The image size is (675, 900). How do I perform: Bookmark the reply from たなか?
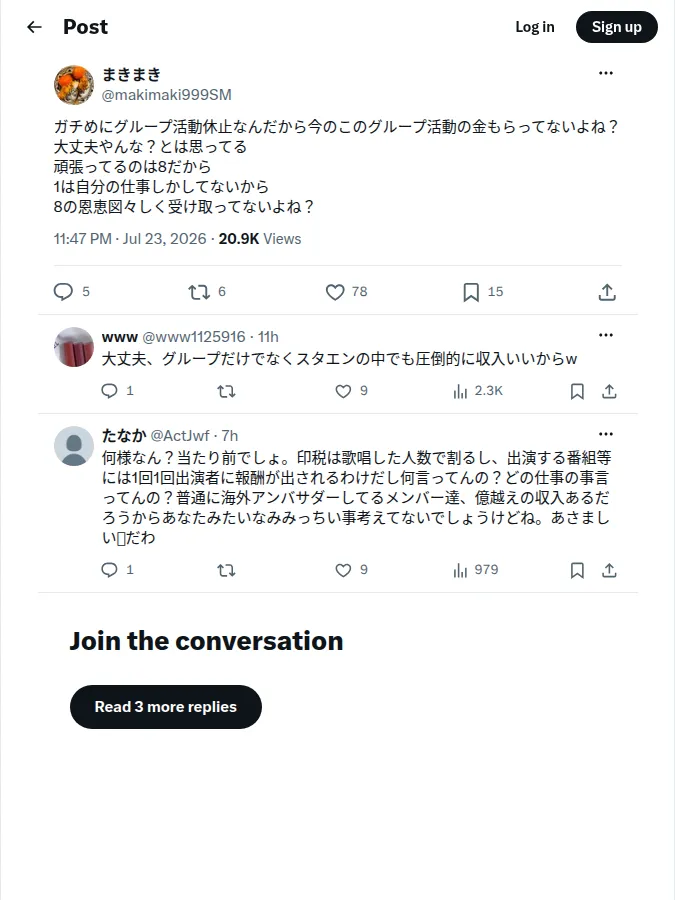coord(577,570)
